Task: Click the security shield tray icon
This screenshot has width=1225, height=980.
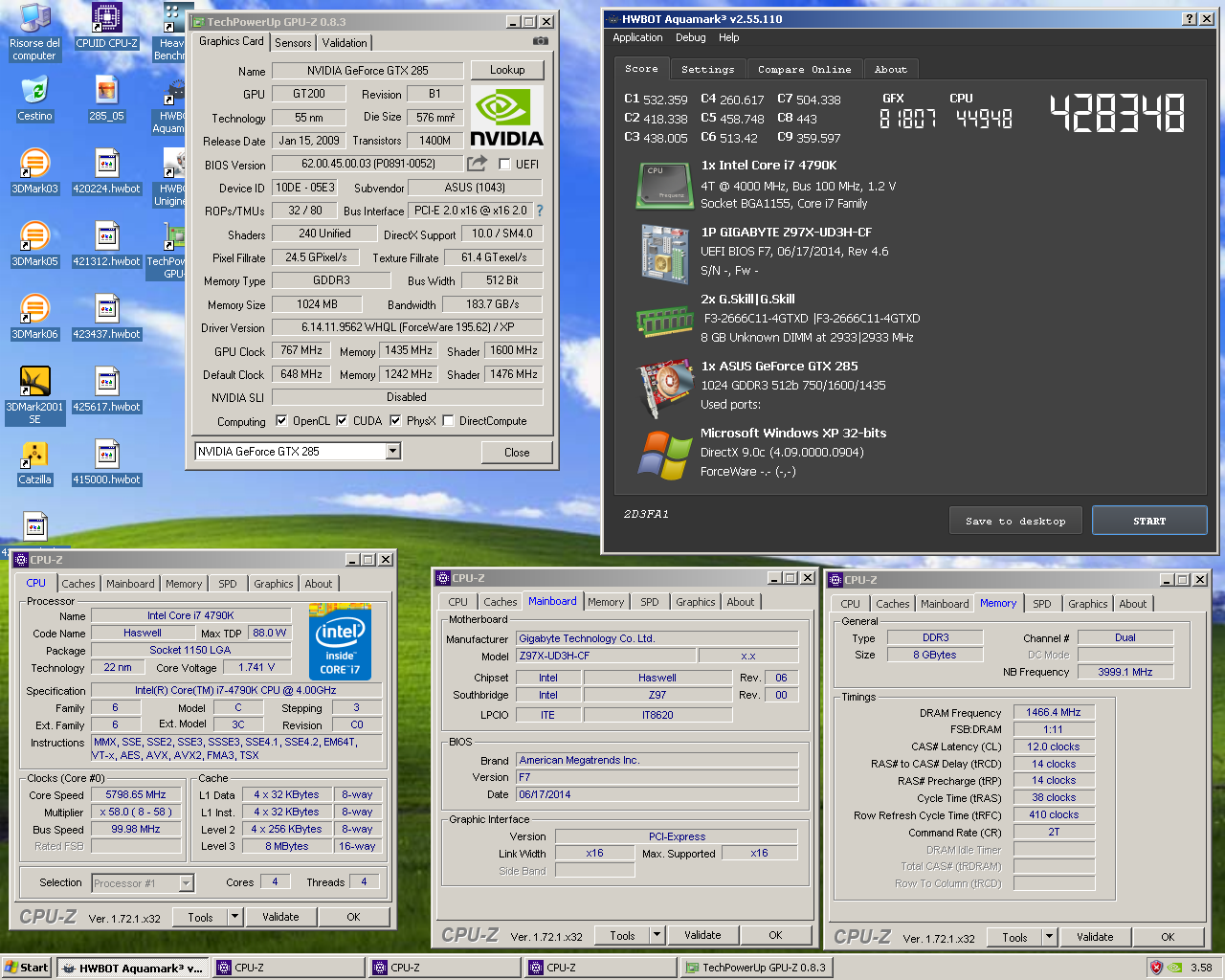Action: tap(1156, 968)
